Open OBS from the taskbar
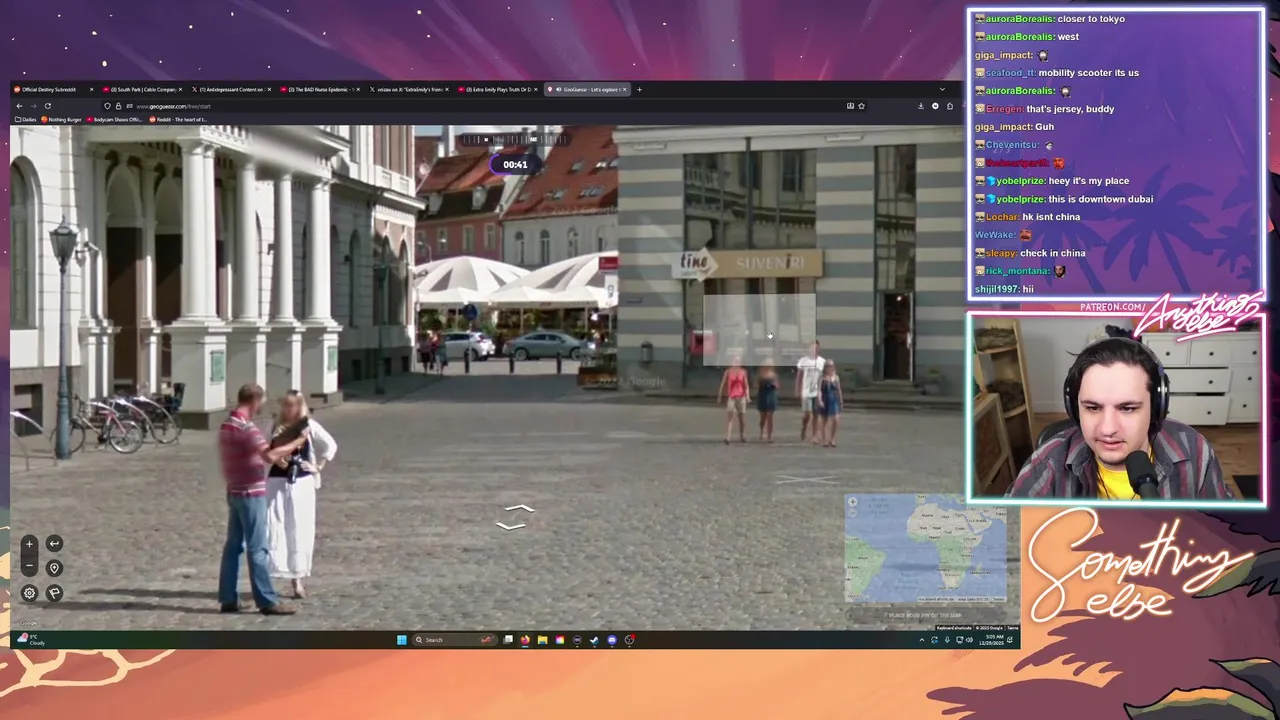The width and height of the screenshot is (1280, 720). pyautogui.click(x=629, y=640)
